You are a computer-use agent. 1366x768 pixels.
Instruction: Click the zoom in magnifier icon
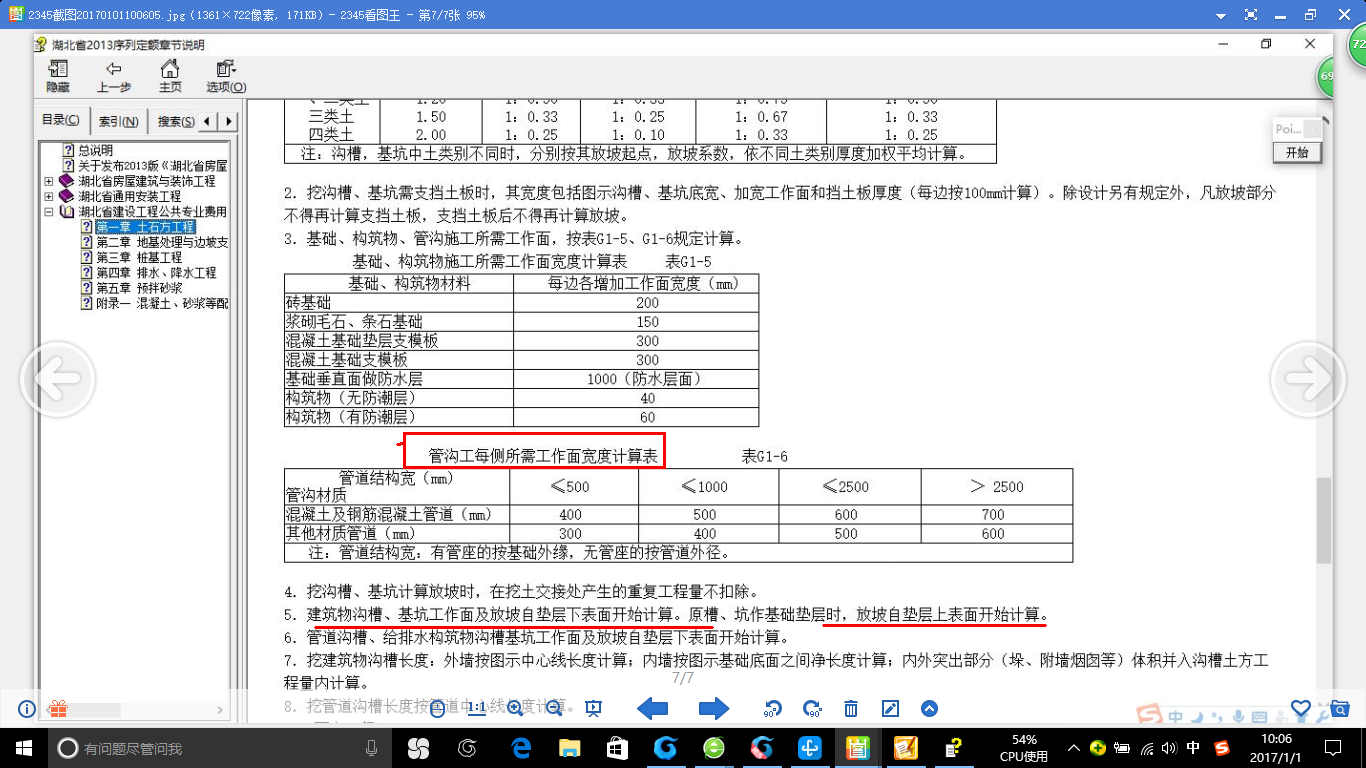pyautogui.click(x=516, y=709)
